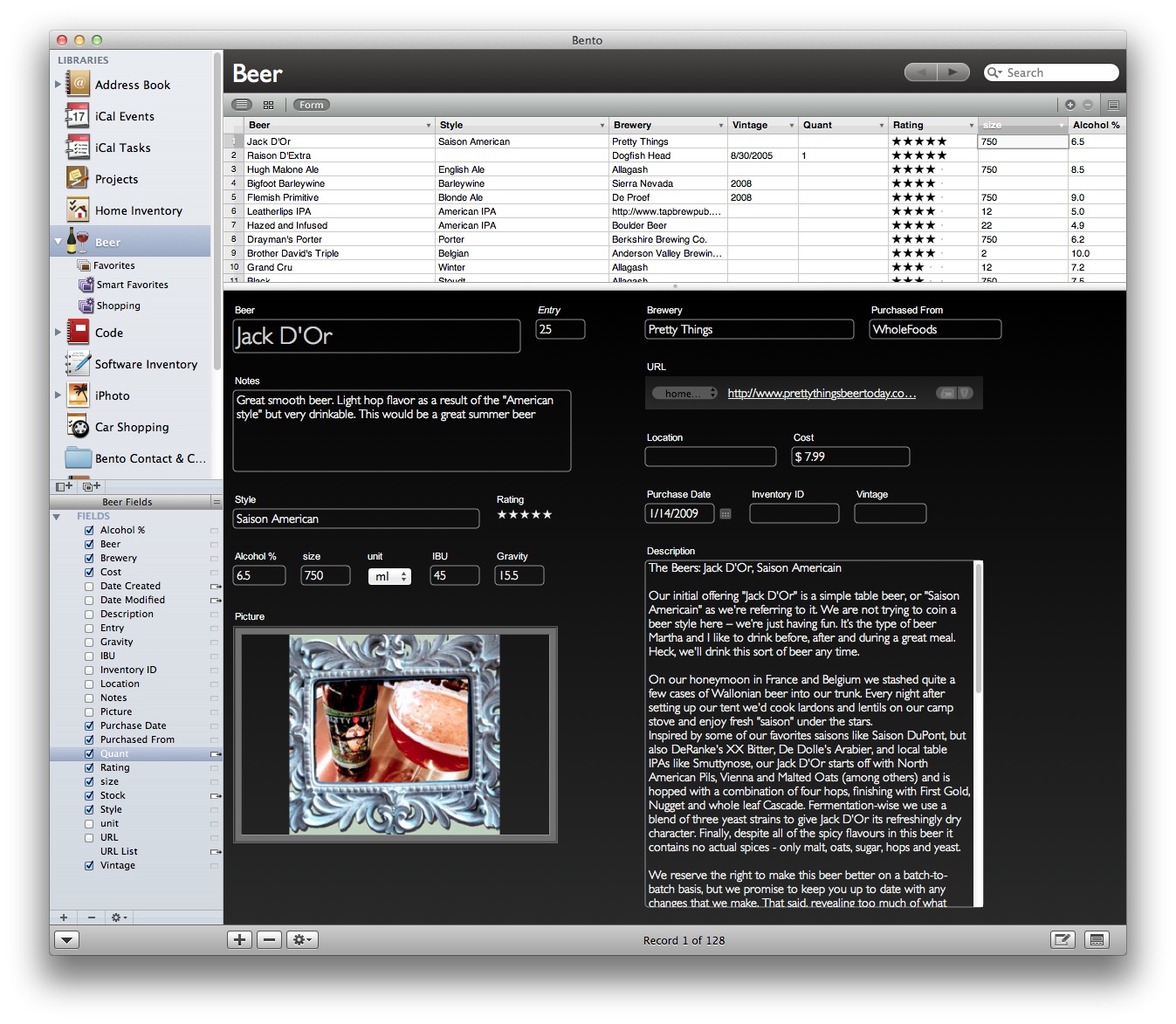Screen dimensions: 1176x1024
Task: Expand the iPhoto library disclosure triangle
Action: point(58,395)
